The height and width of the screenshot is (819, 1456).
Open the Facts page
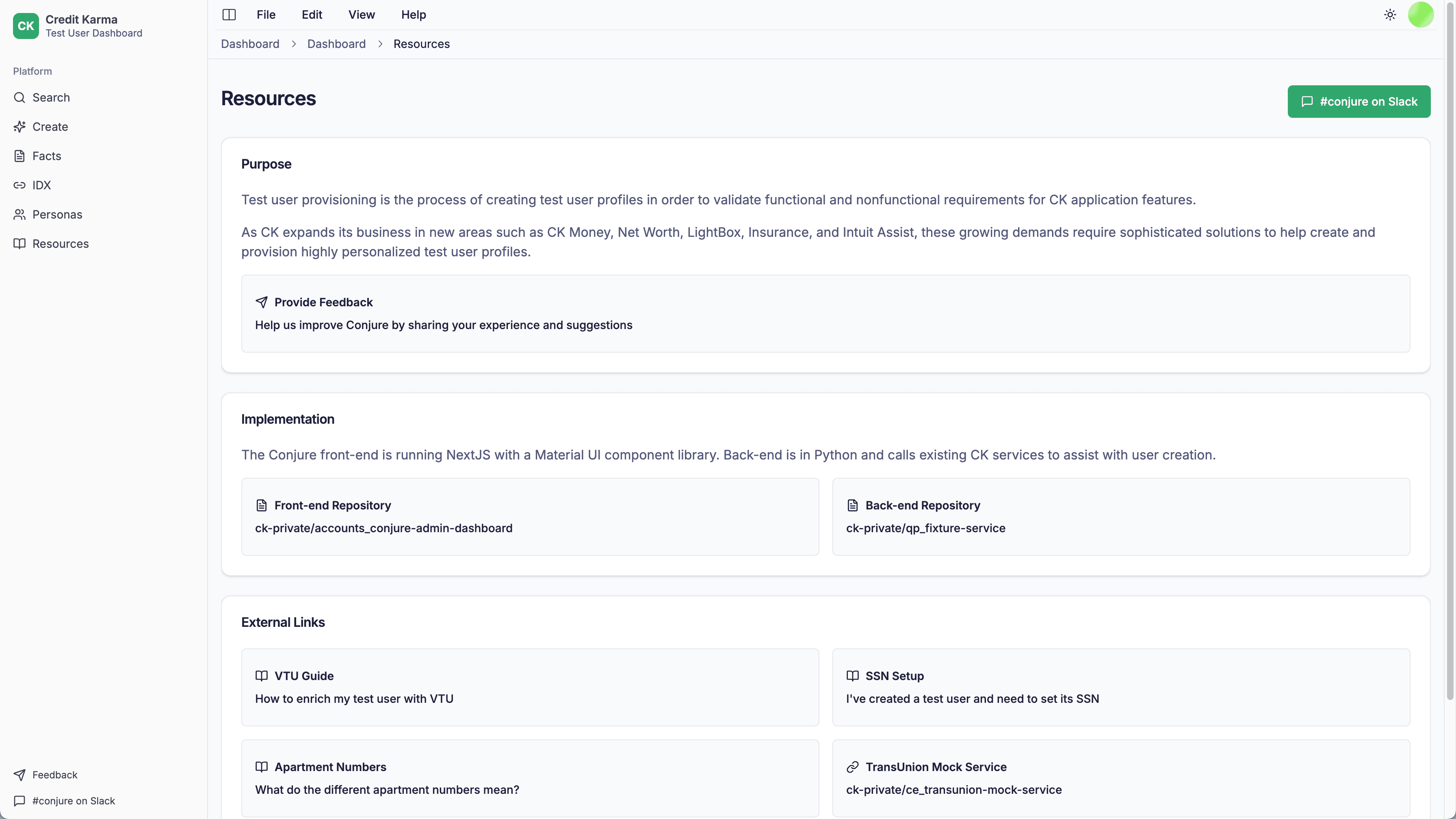point(46,156)
